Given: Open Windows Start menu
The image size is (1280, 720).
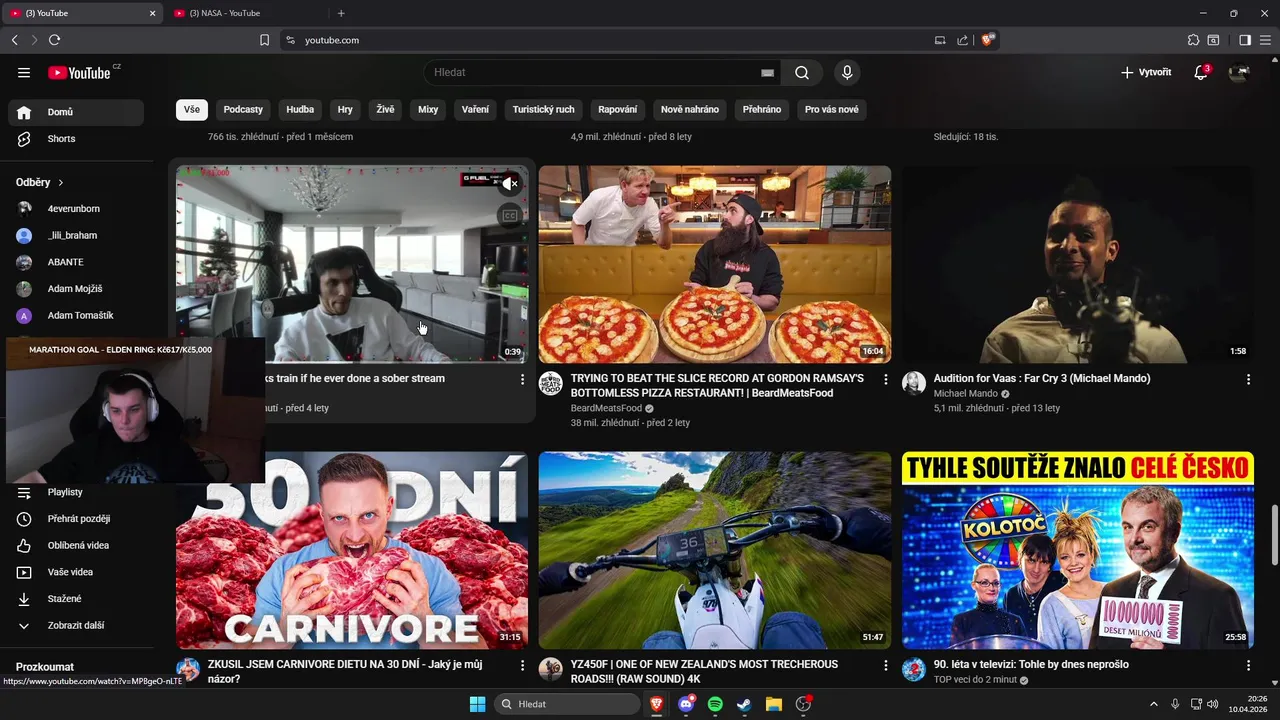Looking at the screenshot, I should pos(477,704).
